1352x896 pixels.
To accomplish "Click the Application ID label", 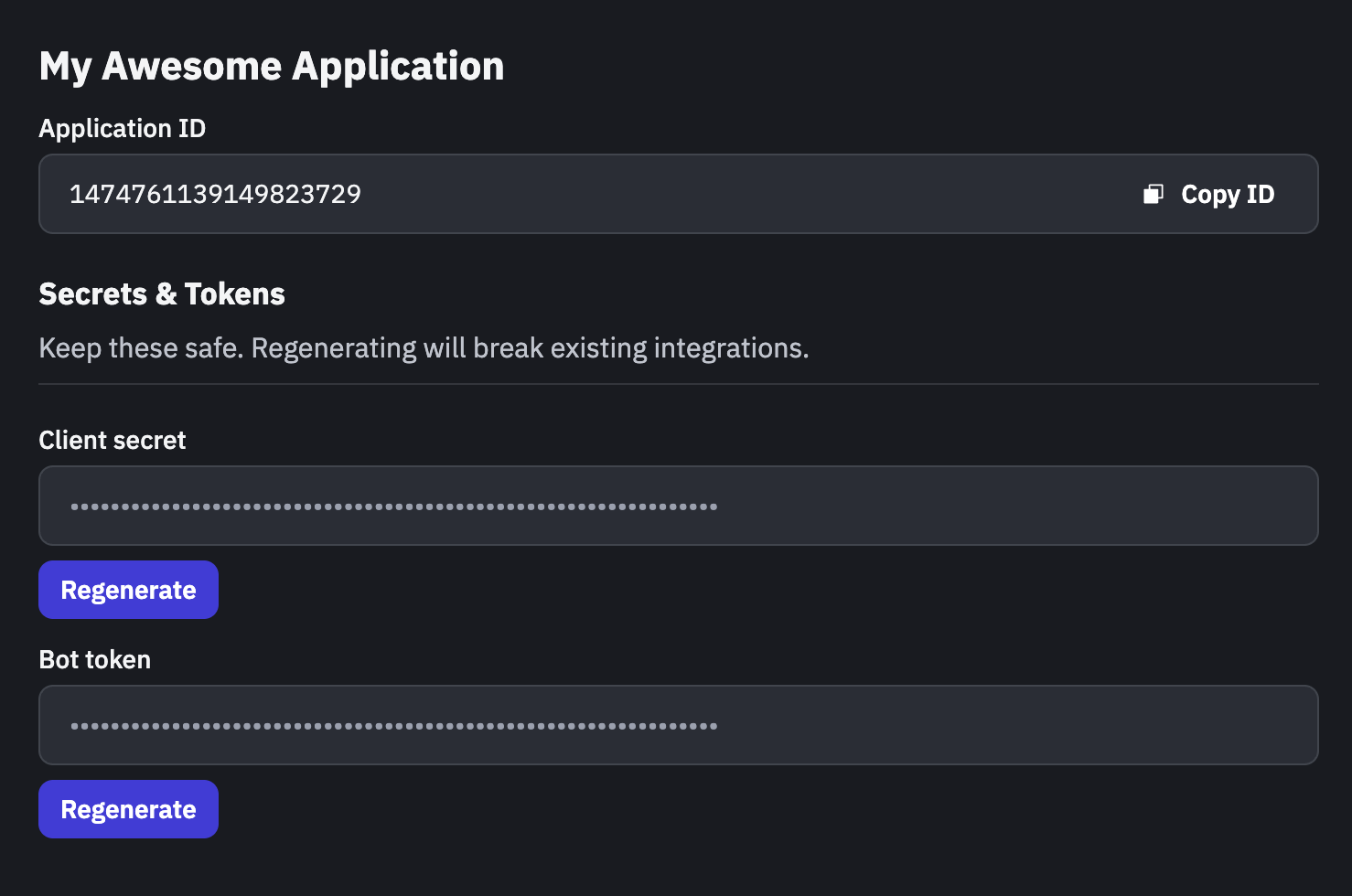I will 122,129.
